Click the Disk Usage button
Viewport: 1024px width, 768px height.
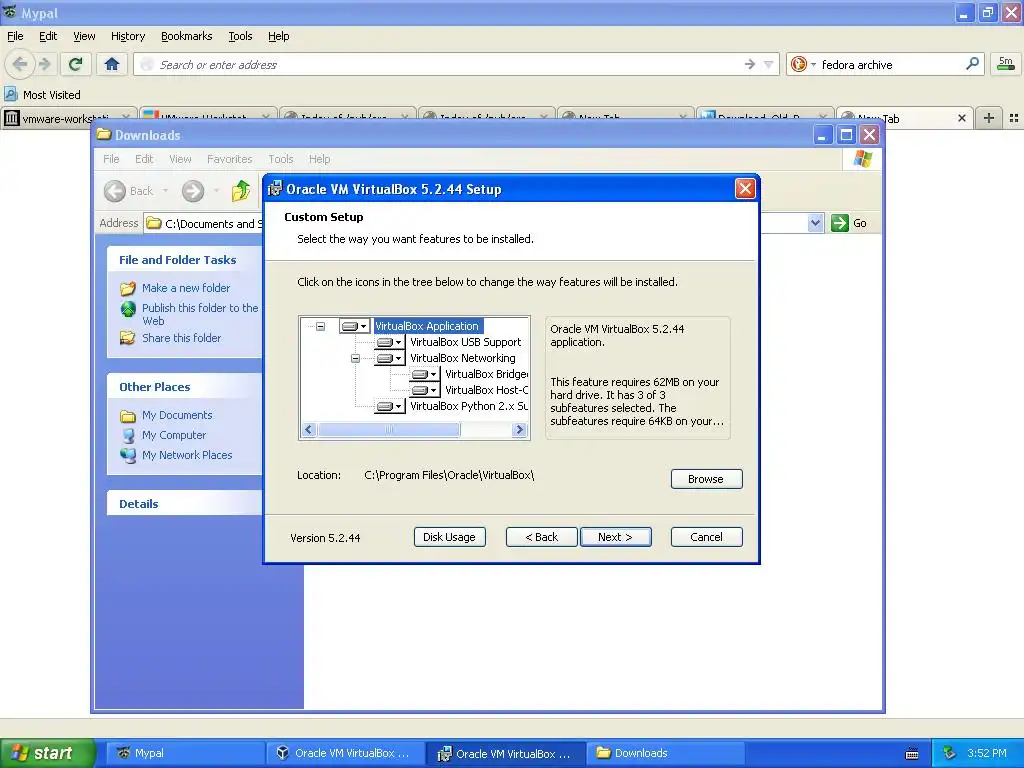449,537
